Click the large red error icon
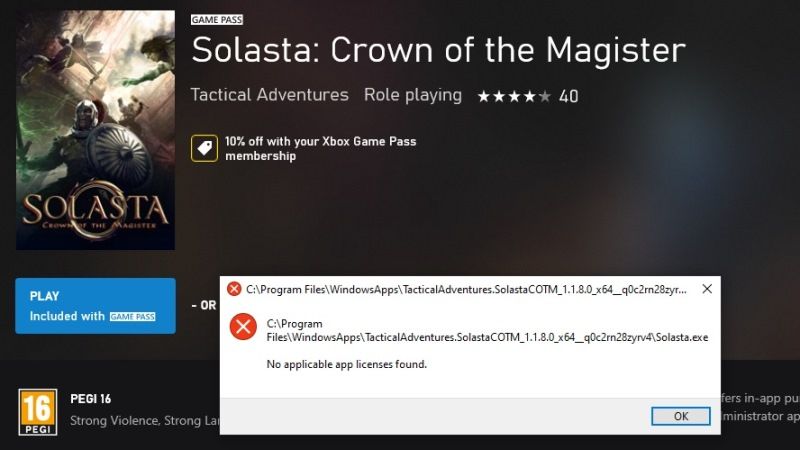800x450 pixels. [x=243, y=327]
